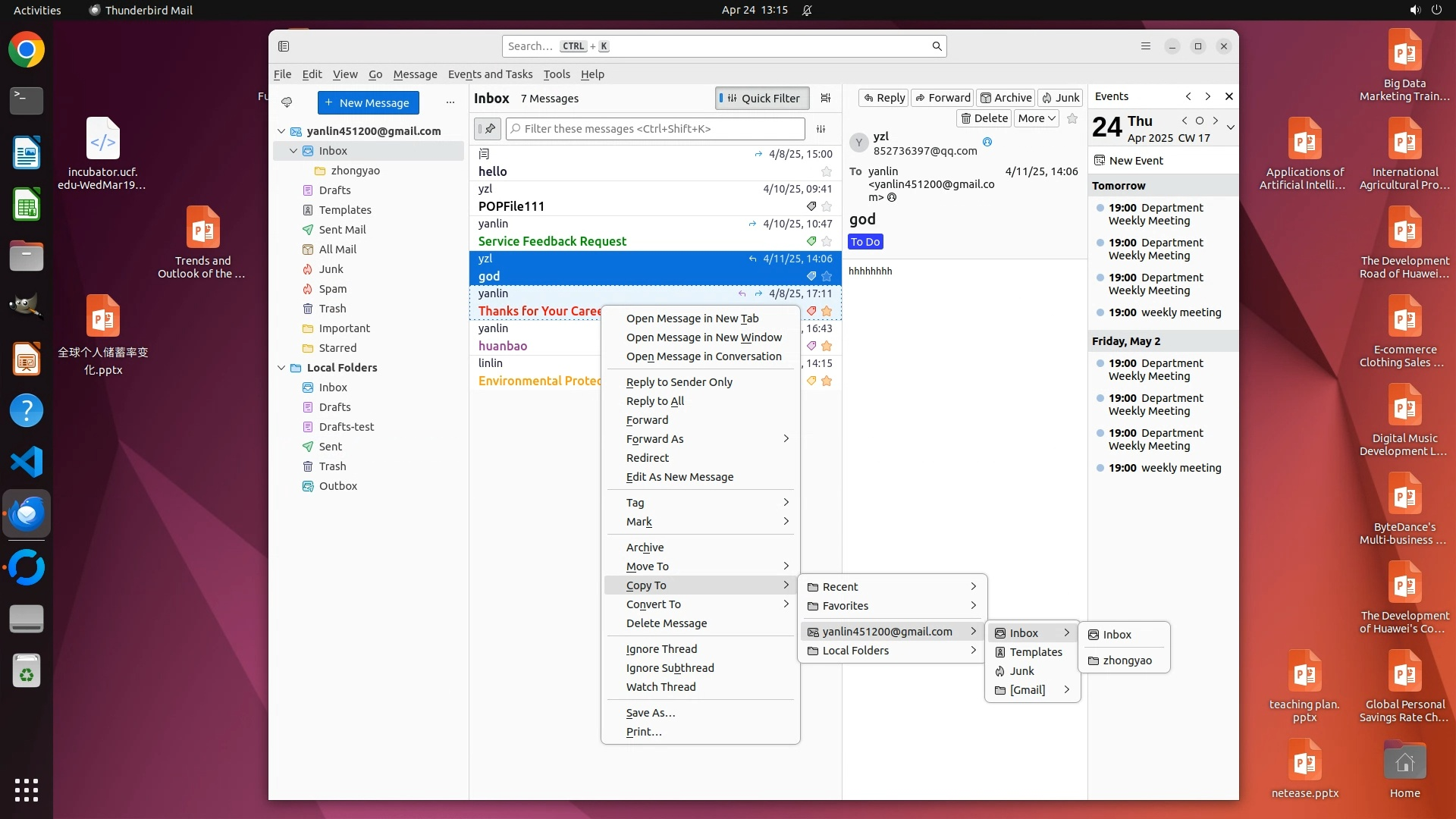Open the Spaces toolbar toggle icon
The image size is (1456, 819).
(284, 46)
